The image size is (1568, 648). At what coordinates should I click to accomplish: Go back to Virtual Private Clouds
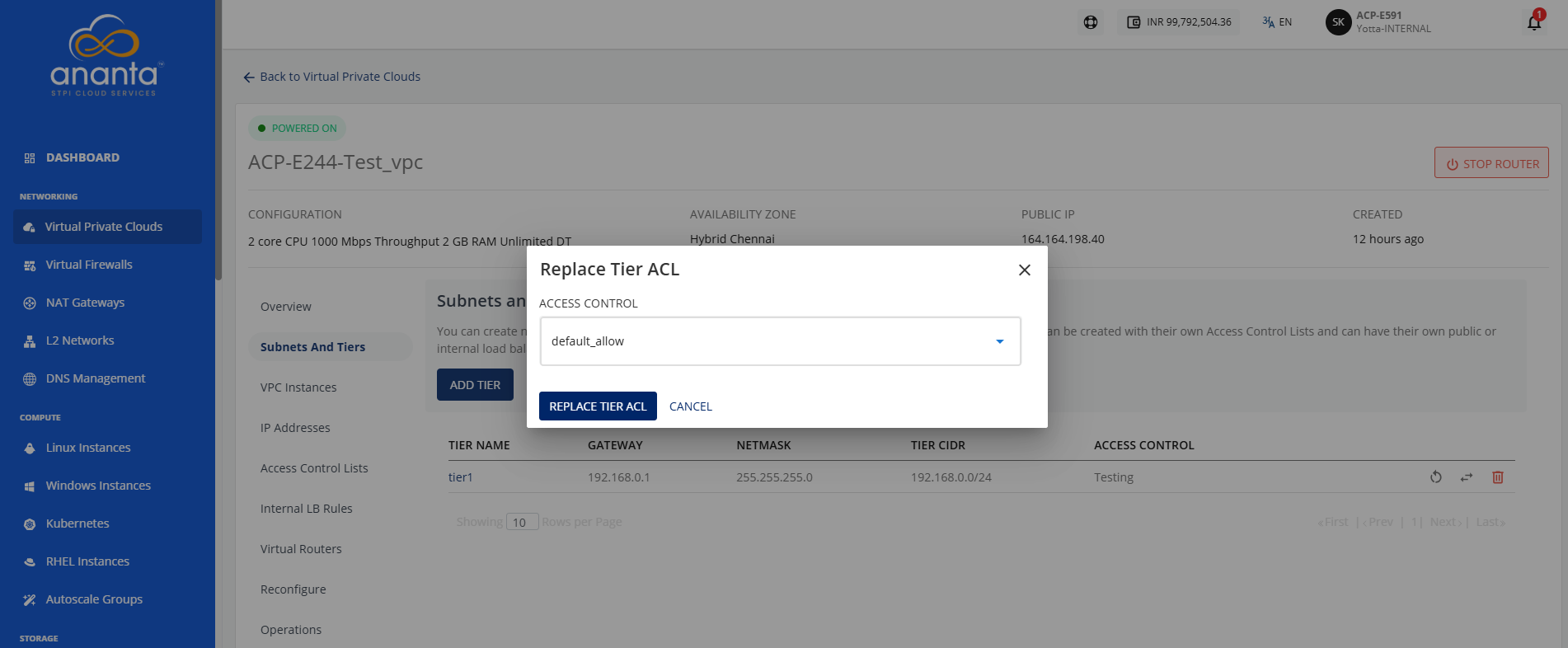[331, 77]
